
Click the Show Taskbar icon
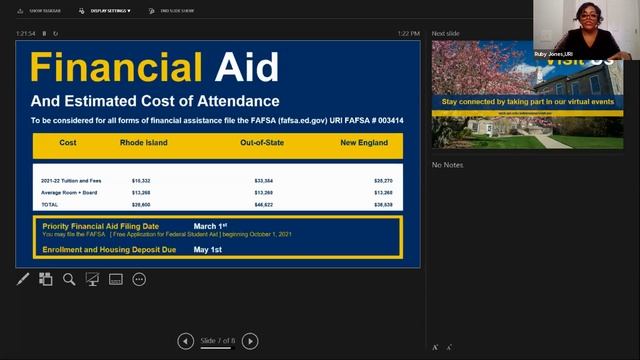pos(20,11)
